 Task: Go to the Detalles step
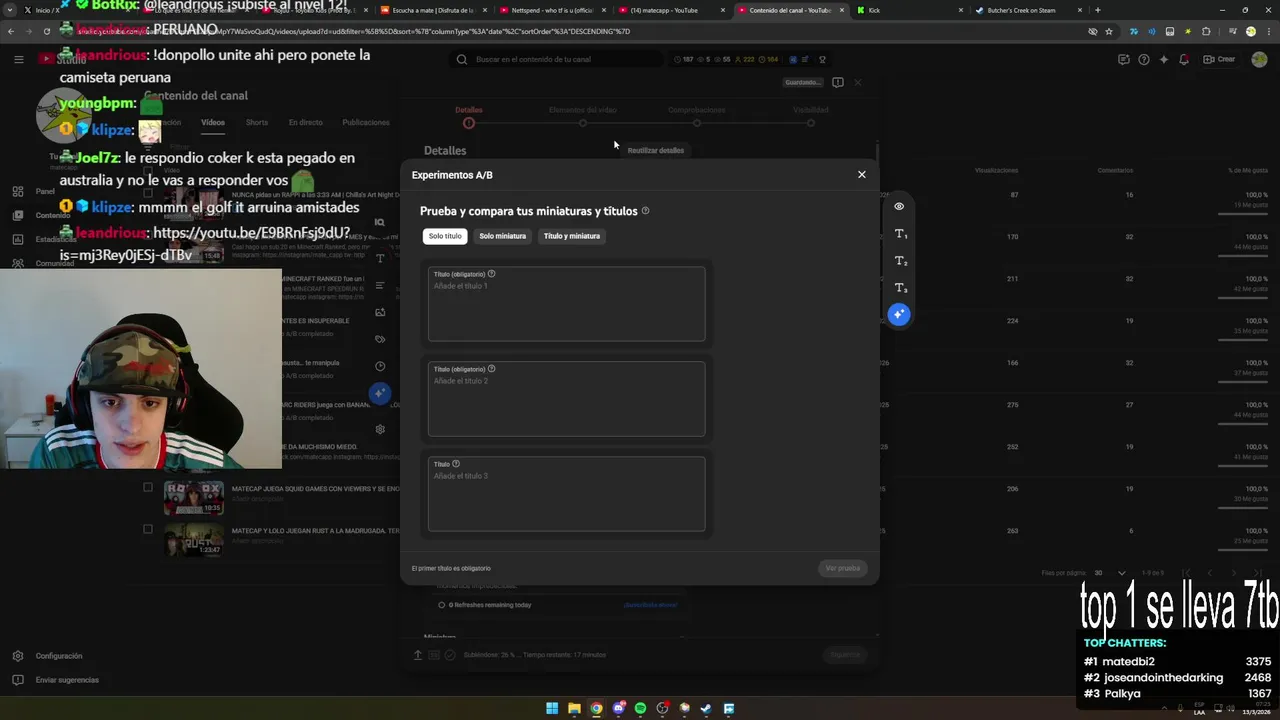[468, 116]
